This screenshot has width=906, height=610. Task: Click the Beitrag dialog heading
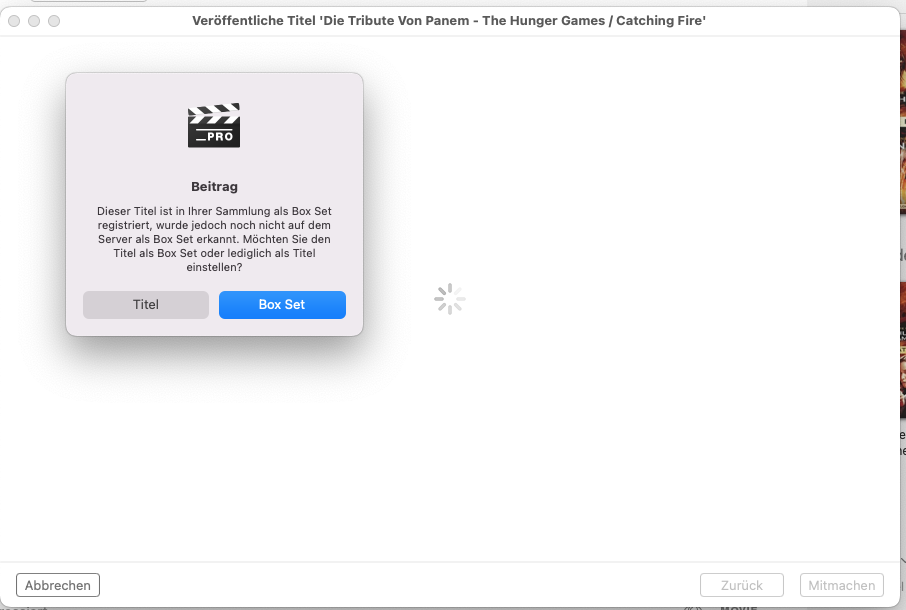(x=214, y=187)
